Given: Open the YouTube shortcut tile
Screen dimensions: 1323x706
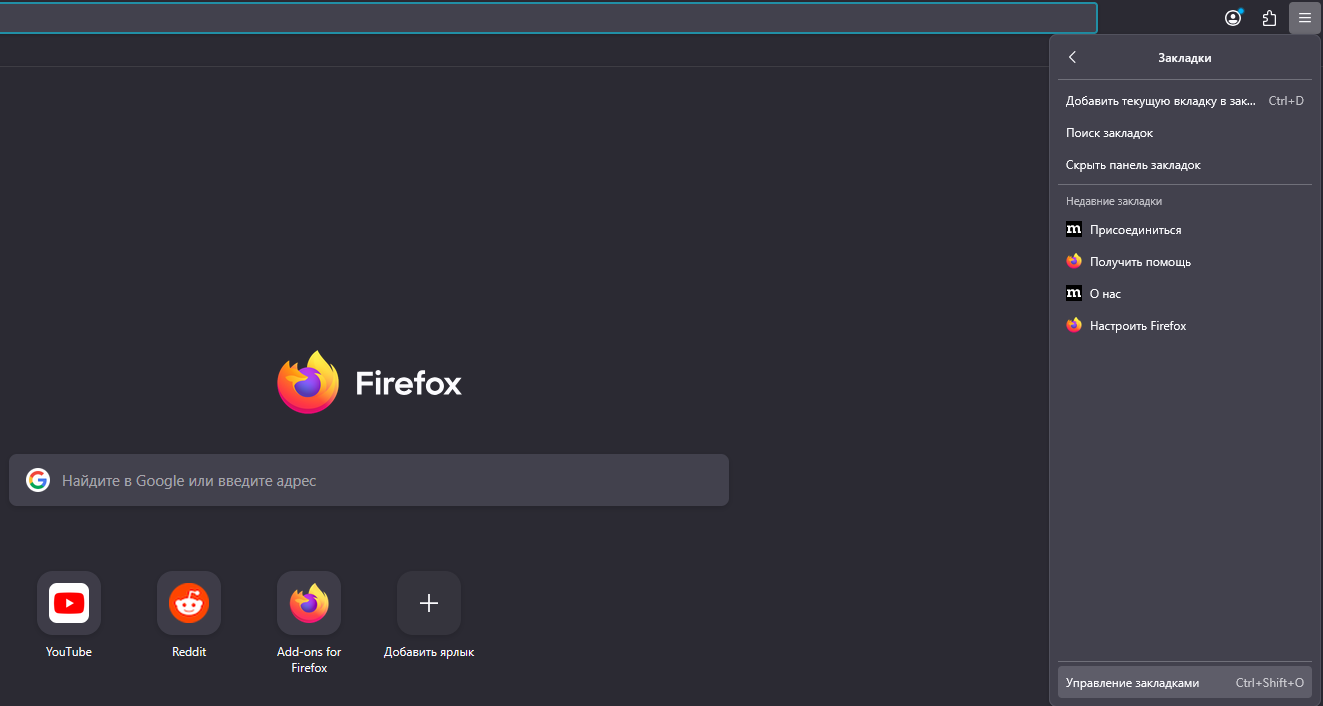Looking at the screenshot, I should point(69,603).
